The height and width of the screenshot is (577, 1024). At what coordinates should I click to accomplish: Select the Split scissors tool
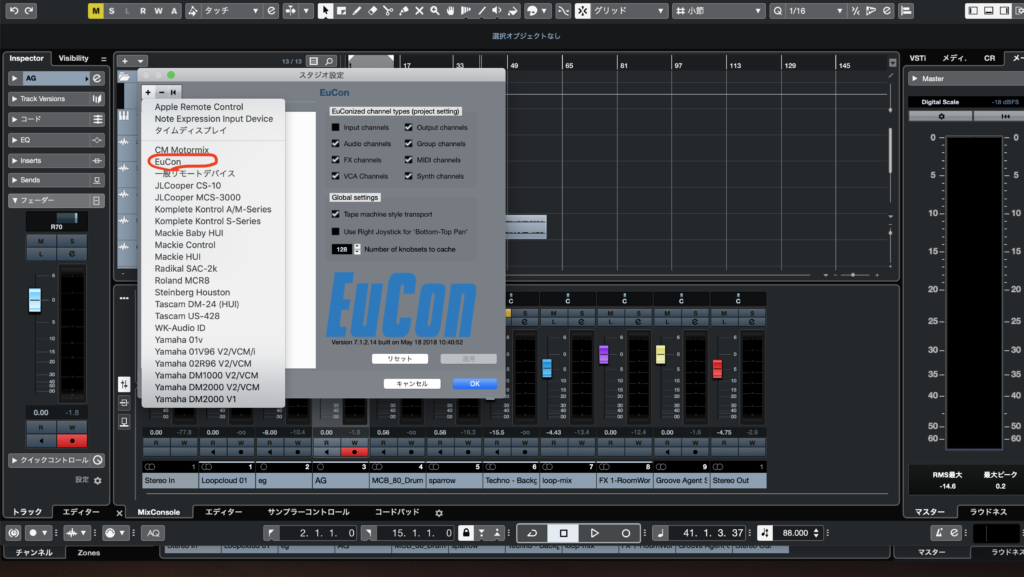(387, 10)
